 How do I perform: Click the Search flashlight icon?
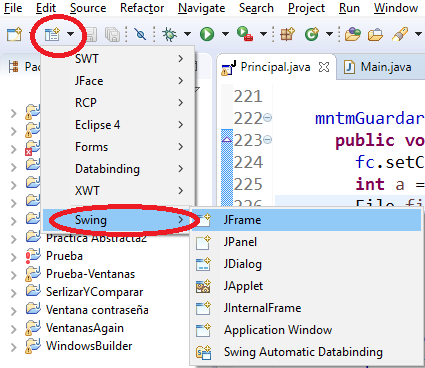click(x=400, y=34)
